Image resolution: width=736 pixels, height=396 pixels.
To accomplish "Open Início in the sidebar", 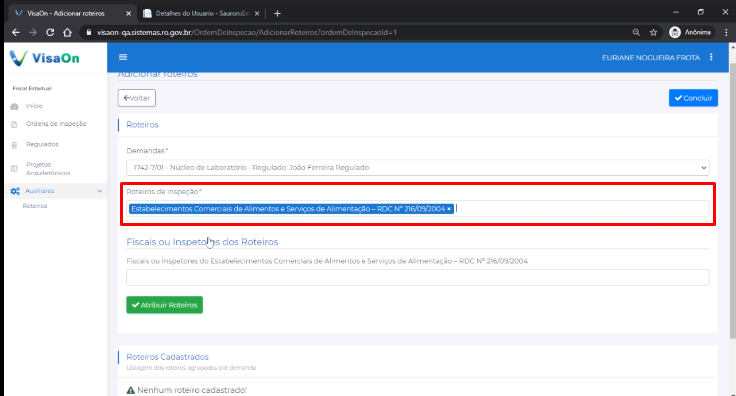I will [x=34, y=106].
